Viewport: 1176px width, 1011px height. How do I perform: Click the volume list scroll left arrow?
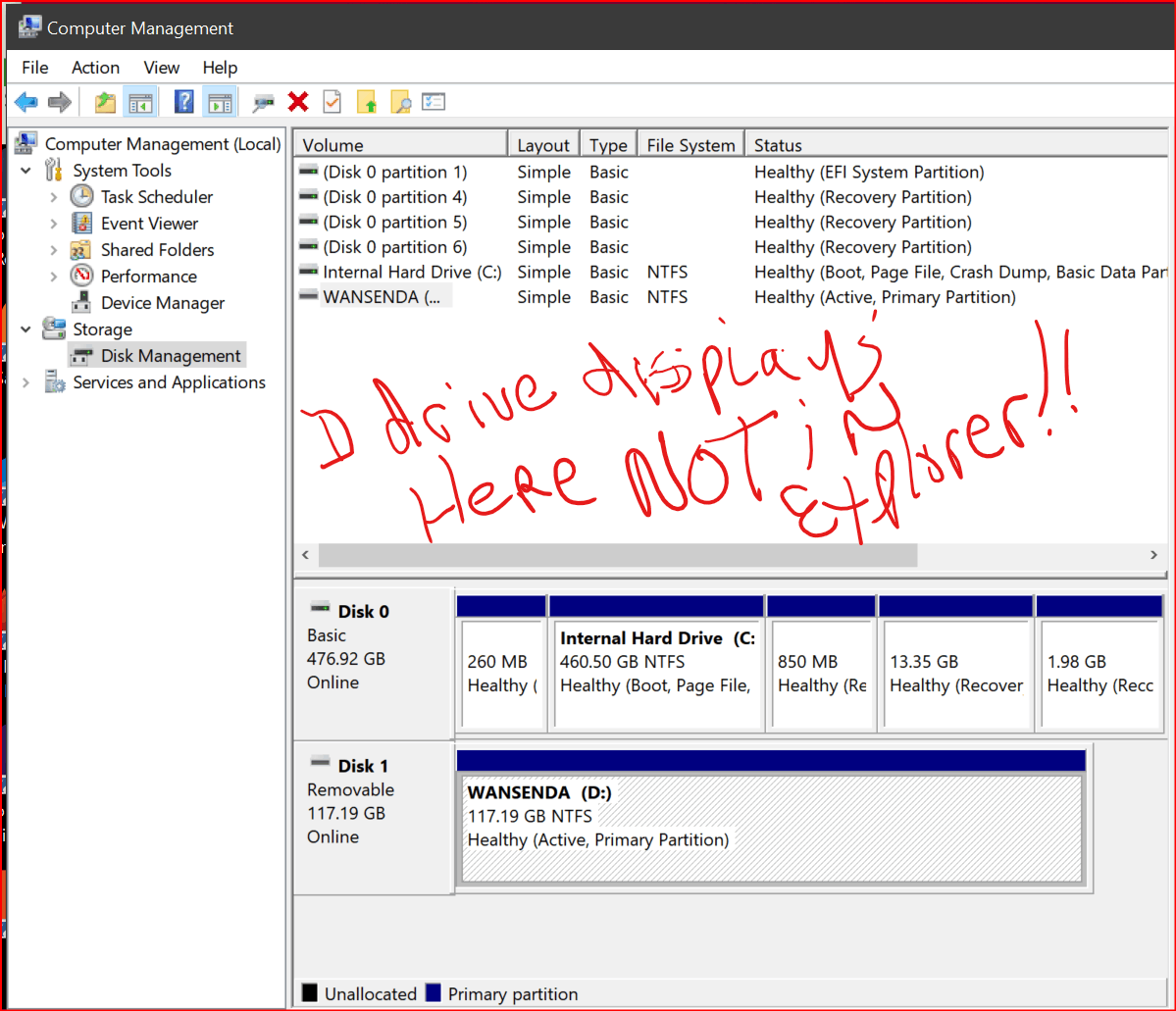click(x=305, y=555)
